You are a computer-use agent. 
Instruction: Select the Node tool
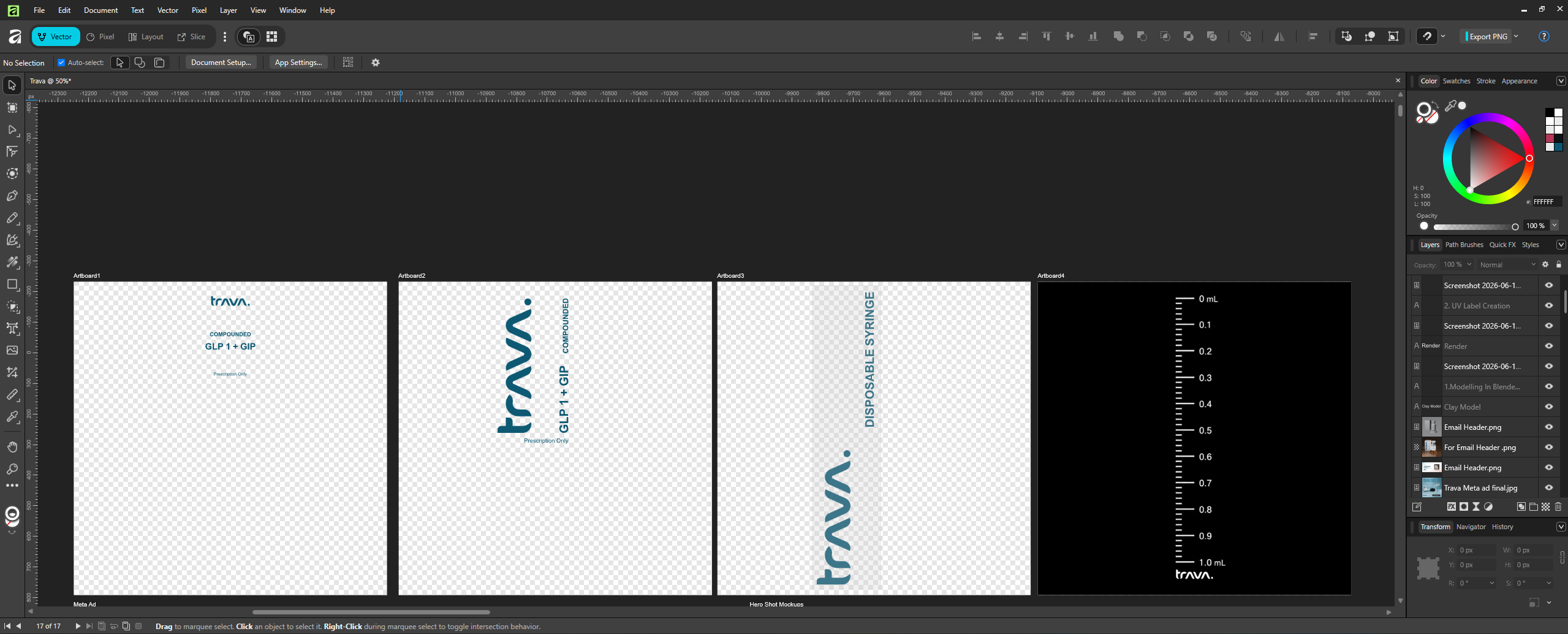click(12, 130)
